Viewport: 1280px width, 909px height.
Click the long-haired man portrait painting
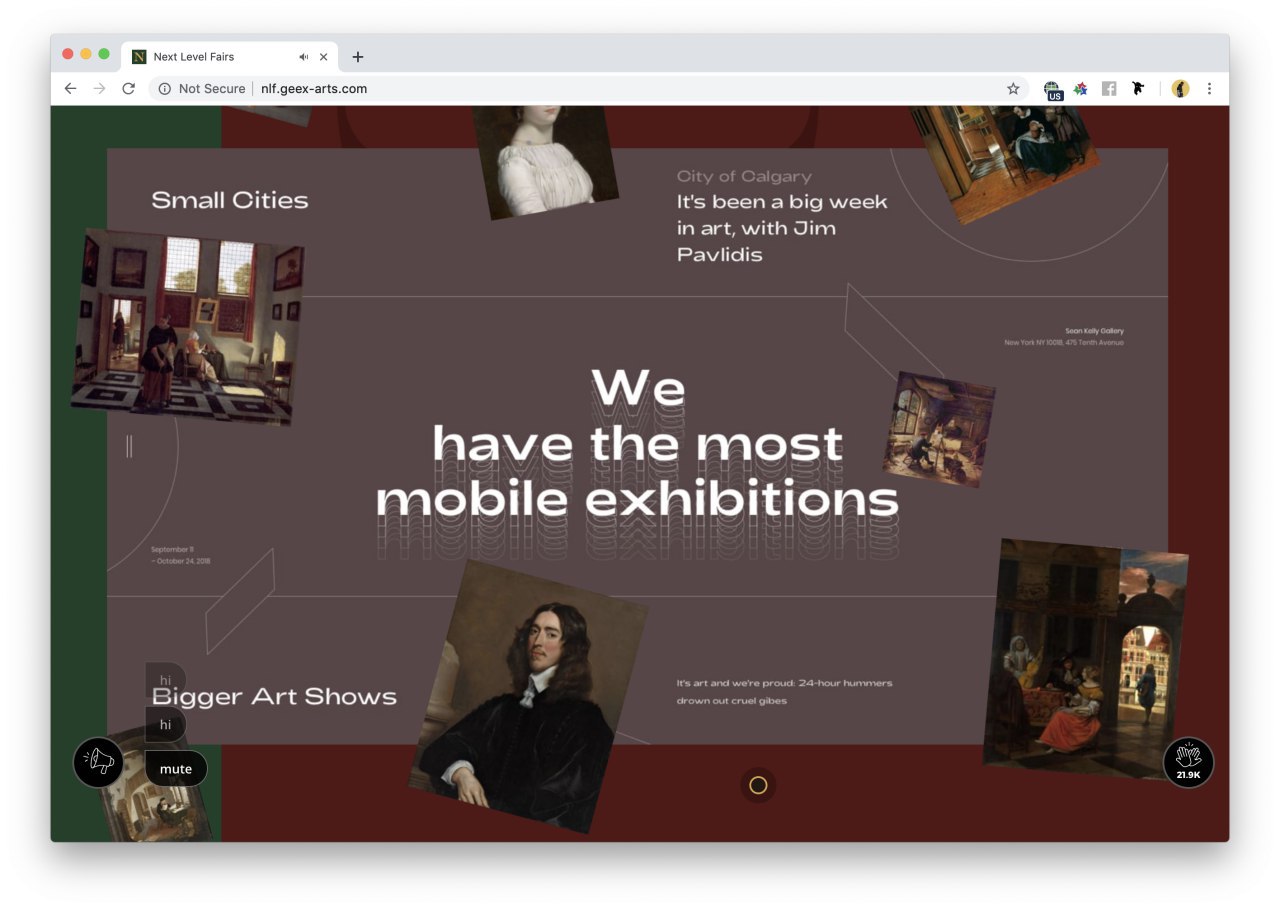click(528, 696)
